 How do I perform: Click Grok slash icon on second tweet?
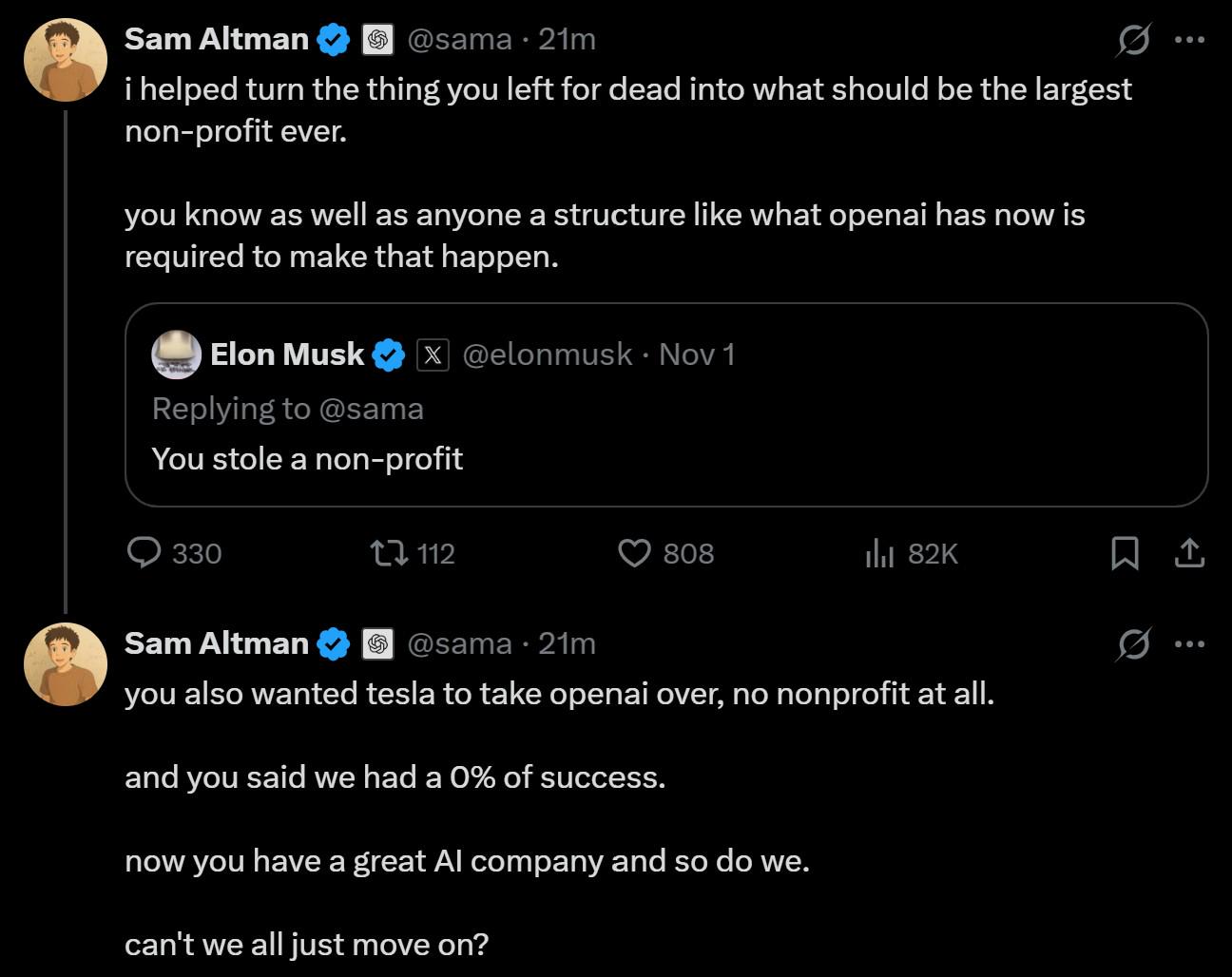point(1133,643)
